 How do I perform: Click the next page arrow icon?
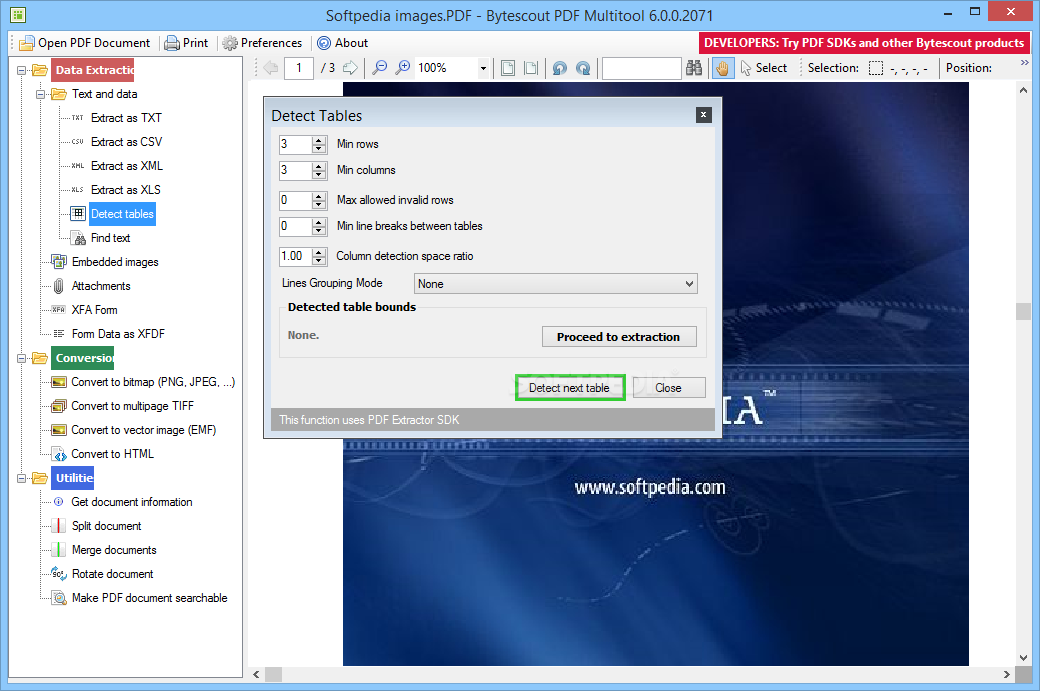(350, 68)
